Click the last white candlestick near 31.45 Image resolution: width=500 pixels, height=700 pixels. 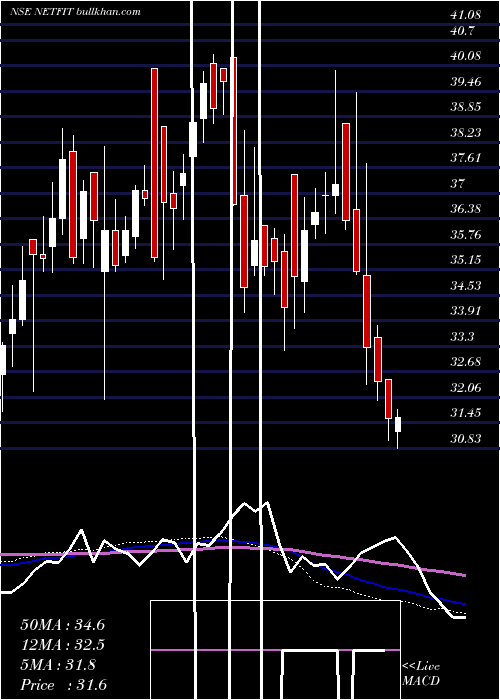click(x=398, y=425)
